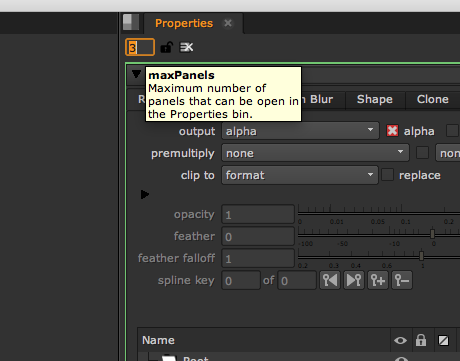Click the feather slider handle

(432, 234)
